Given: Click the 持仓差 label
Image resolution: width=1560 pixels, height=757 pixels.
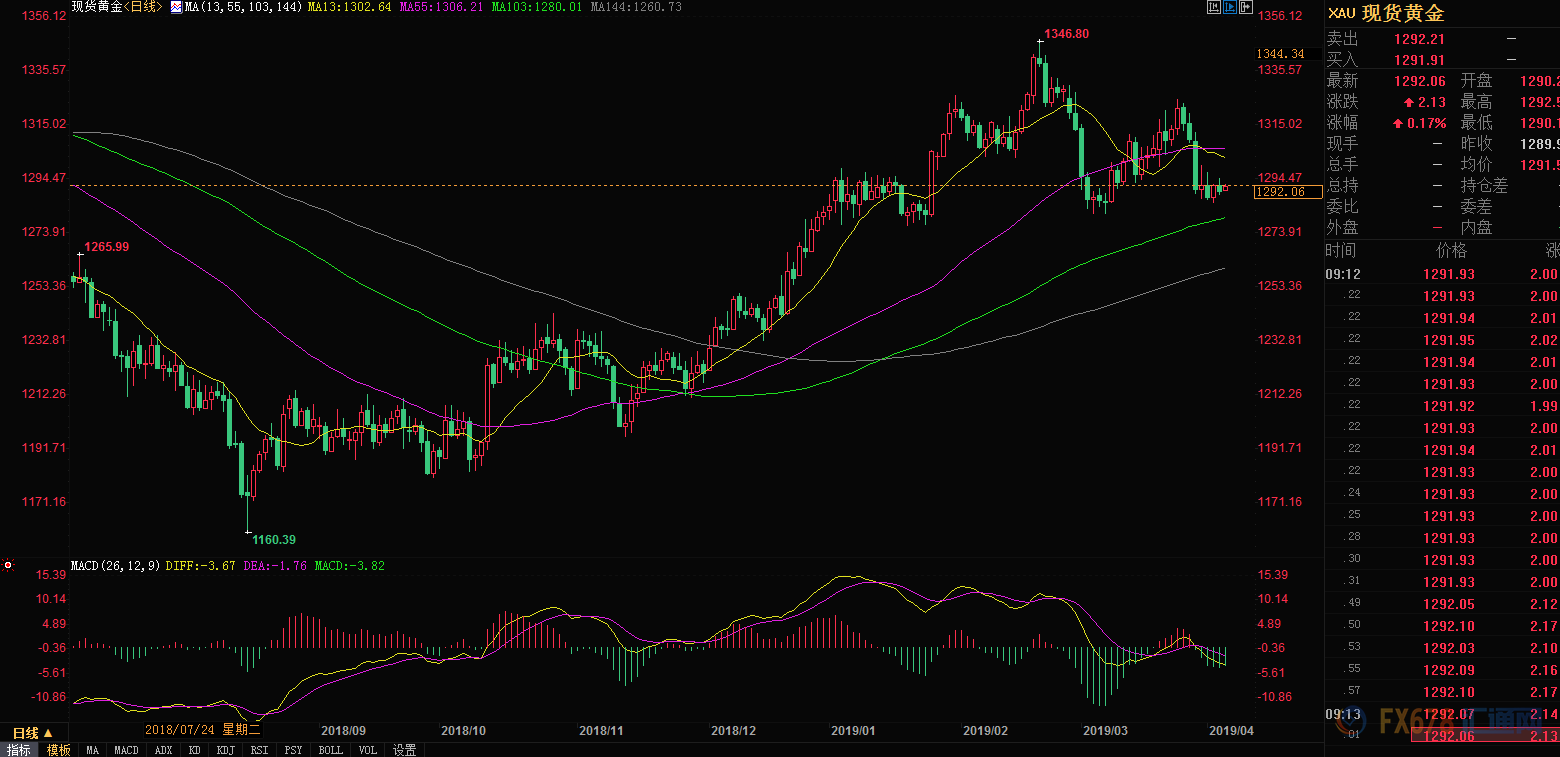Looking at the screenshot, I should (1484, 186).
